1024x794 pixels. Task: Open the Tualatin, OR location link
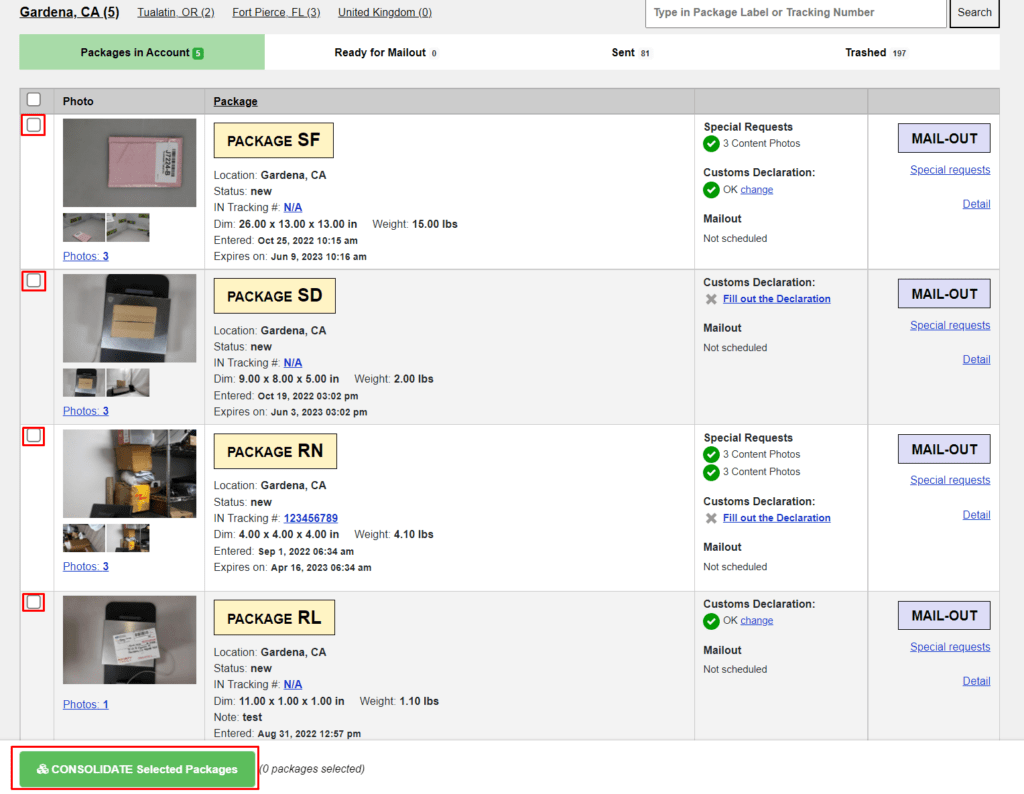(x=175, y=12)
